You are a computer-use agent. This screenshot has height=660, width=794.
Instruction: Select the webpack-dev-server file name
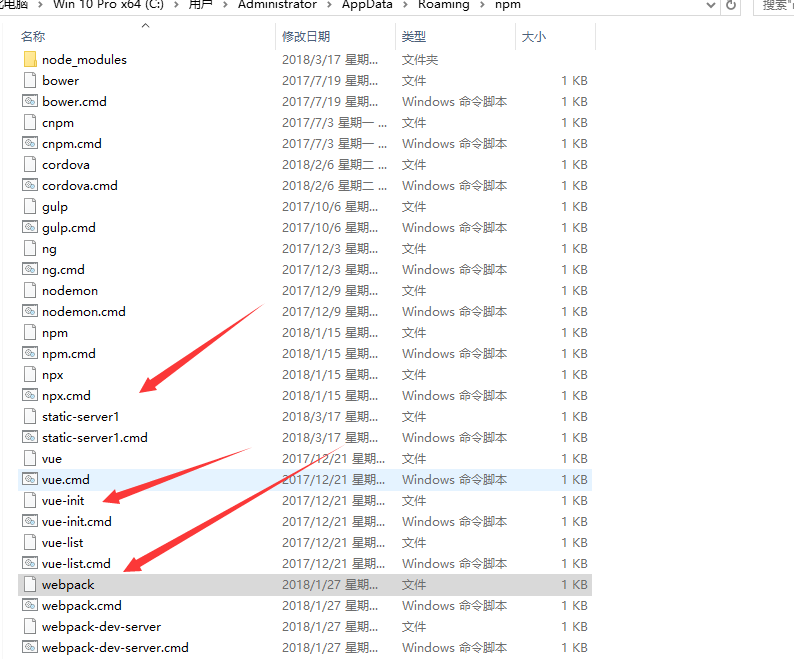tap(101, 627)
